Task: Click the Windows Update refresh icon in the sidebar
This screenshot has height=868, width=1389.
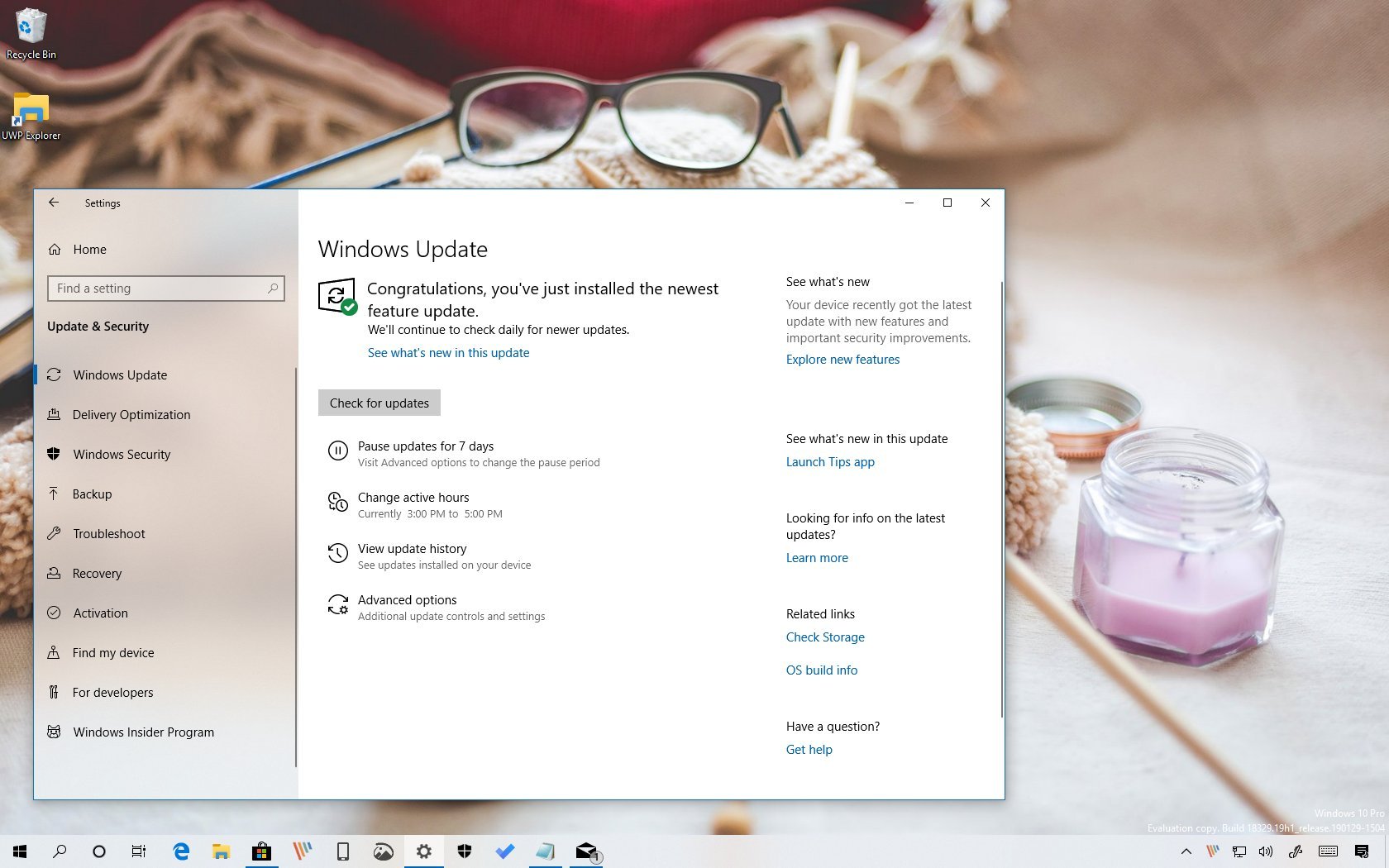Action: pos(54,374)
